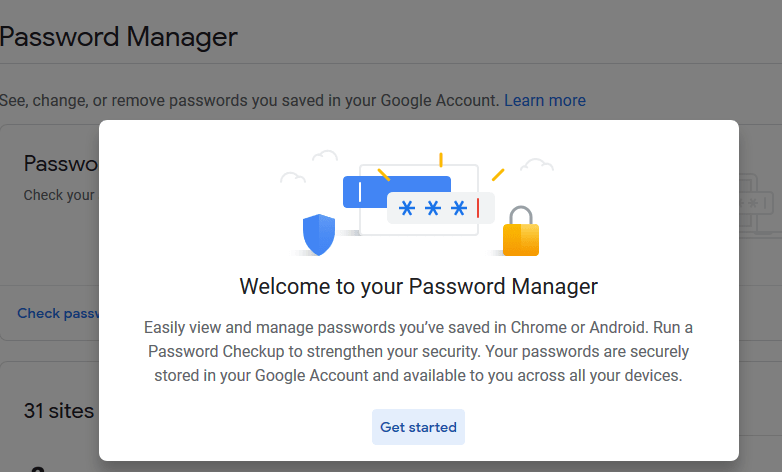Click the asterisks password field graphic
This screenshot has width=782, height=472.
(x=433, y=208)
